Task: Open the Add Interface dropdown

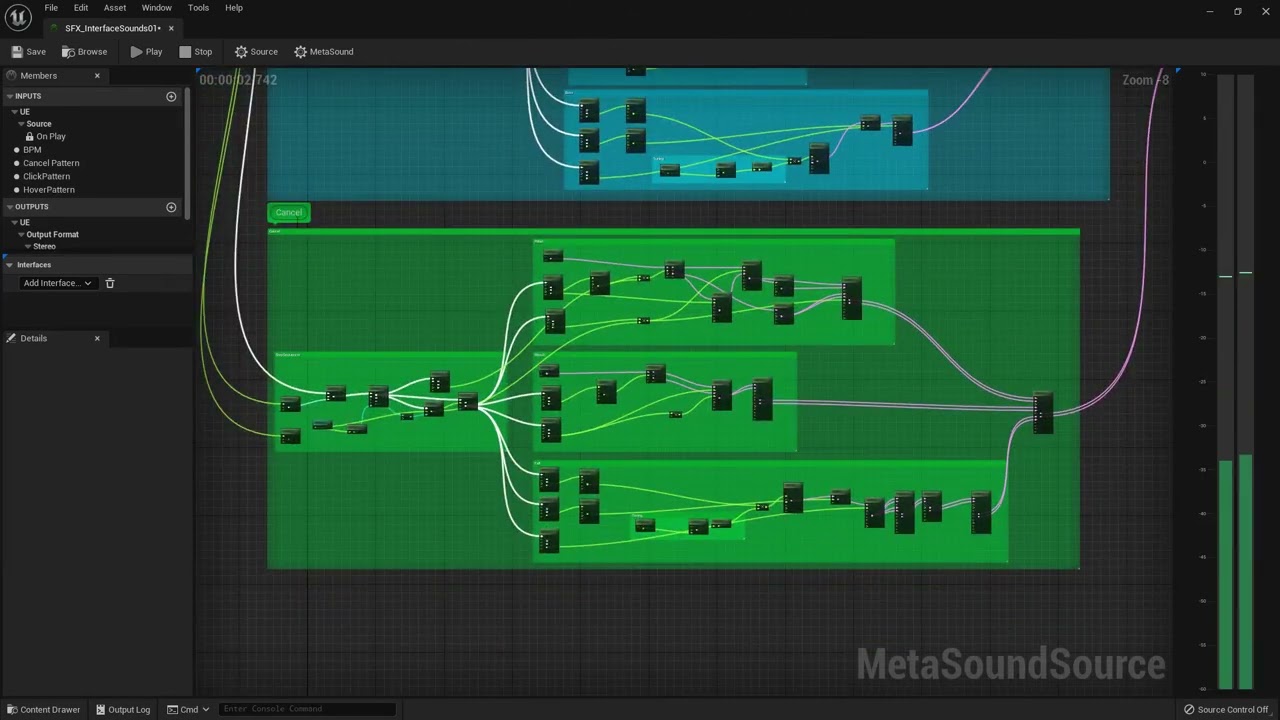Action: pos(57,283)
